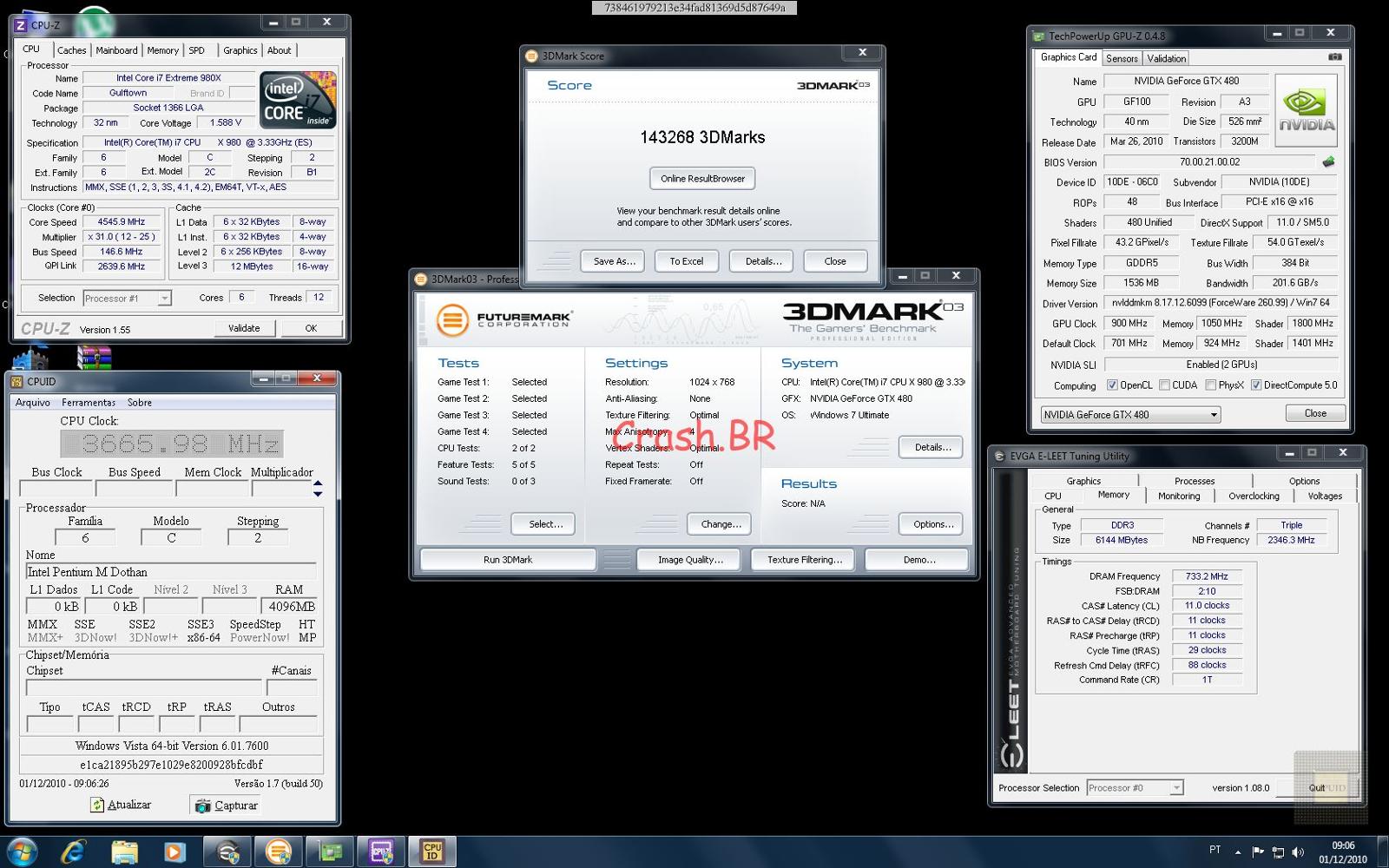Click the Action Center flag tray icon
The width and height of the screenshot is (1389, 868).
(1258, 852)
